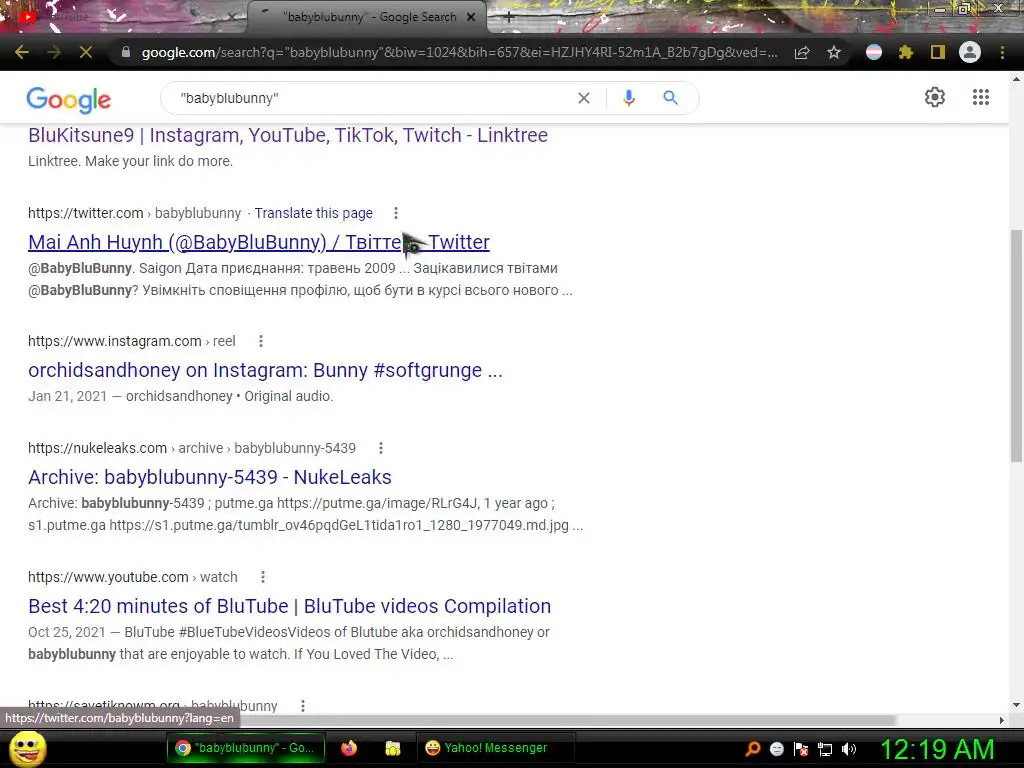
Task: Start voice search with the microphone
Action: point(629,98)
